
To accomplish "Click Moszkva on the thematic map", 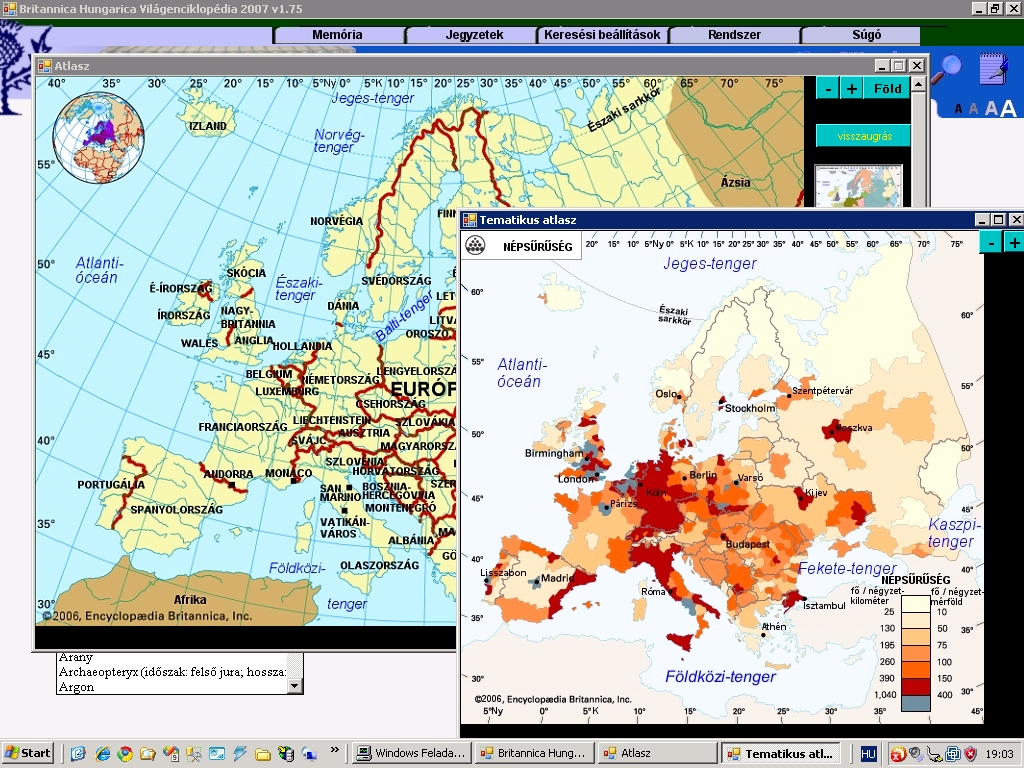I will tap(854, 428).
